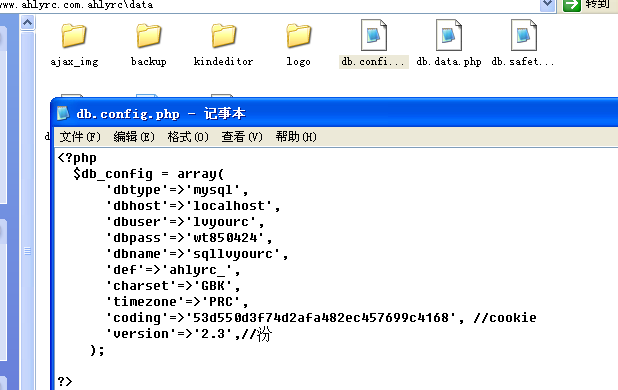
Task: Click the Notepad icon in the title bar
Action: (x=63, y=113)
